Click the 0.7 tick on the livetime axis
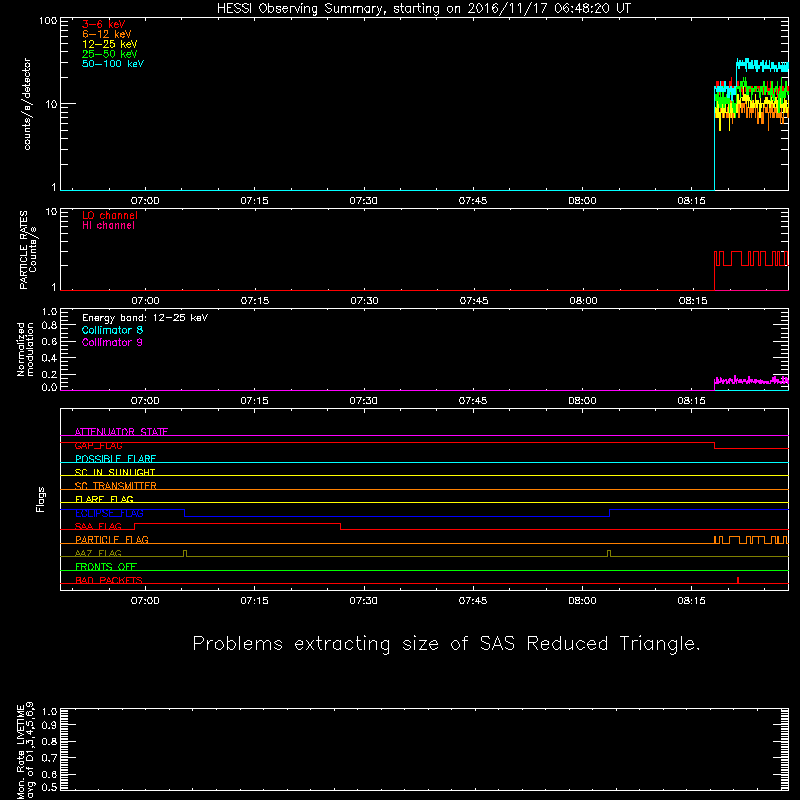This screenshot has width=800, height=800. pos(49,758)
